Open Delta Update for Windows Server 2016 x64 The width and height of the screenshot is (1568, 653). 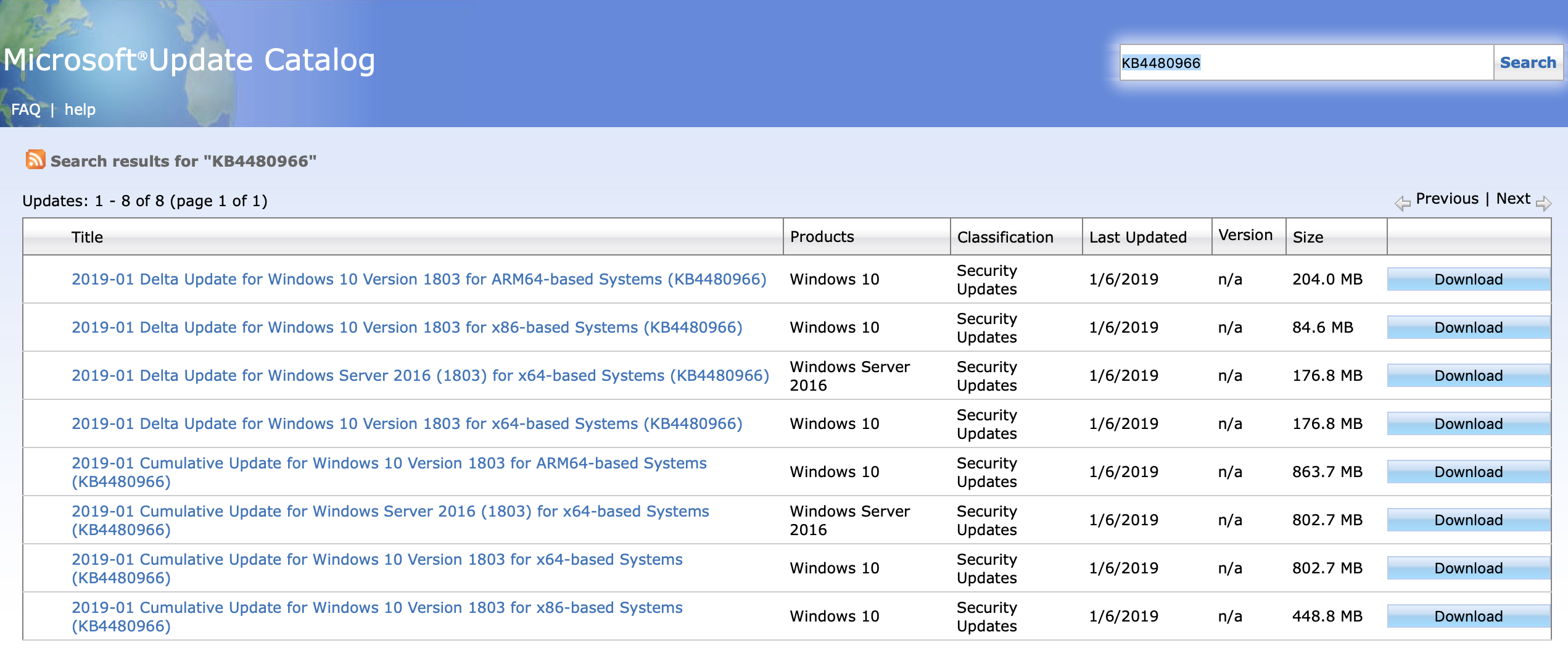pos(420,376)
